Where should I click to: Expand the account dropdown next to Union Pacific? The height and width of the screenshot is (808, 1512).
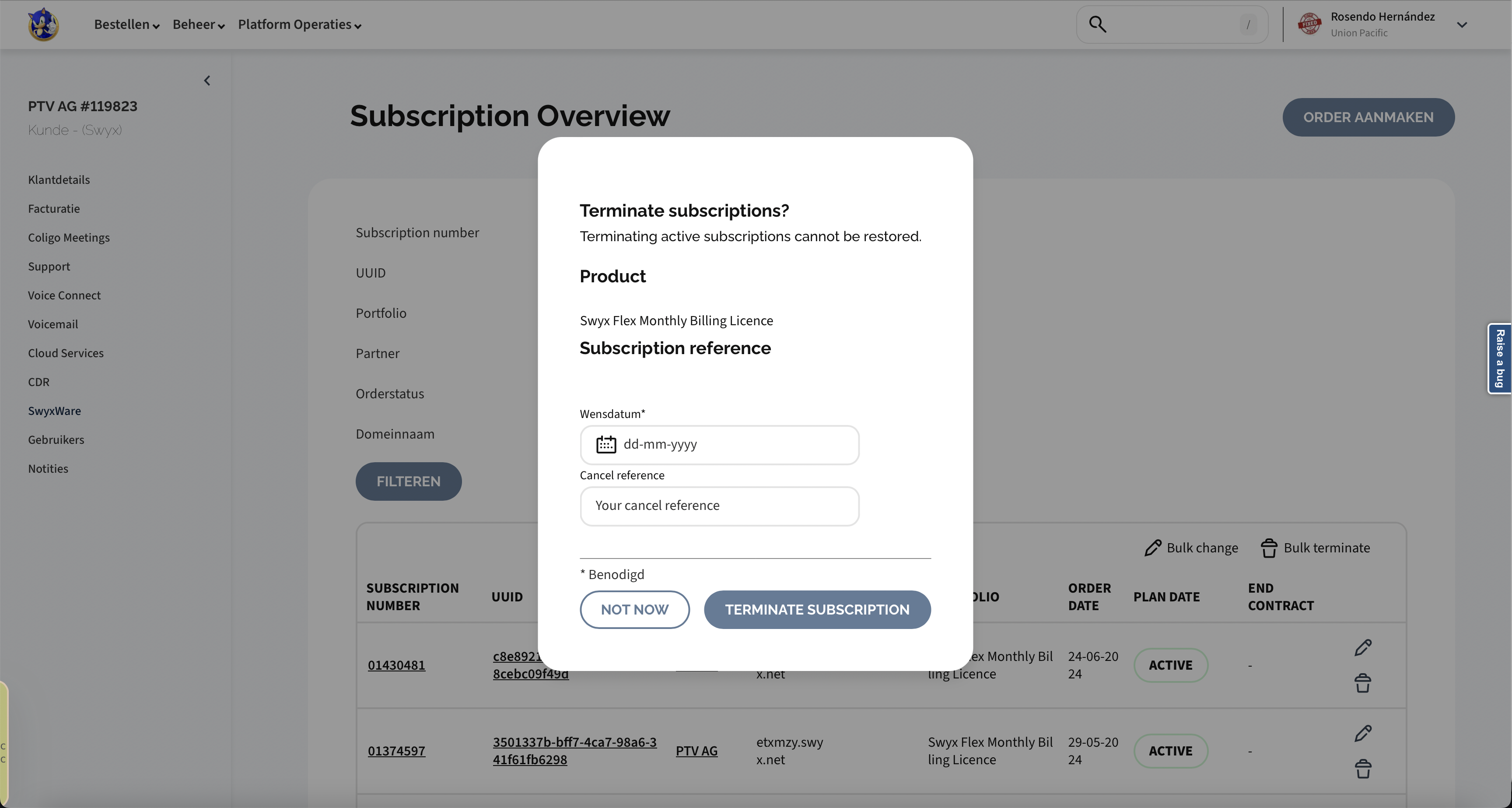click(x=1462, y=24)
